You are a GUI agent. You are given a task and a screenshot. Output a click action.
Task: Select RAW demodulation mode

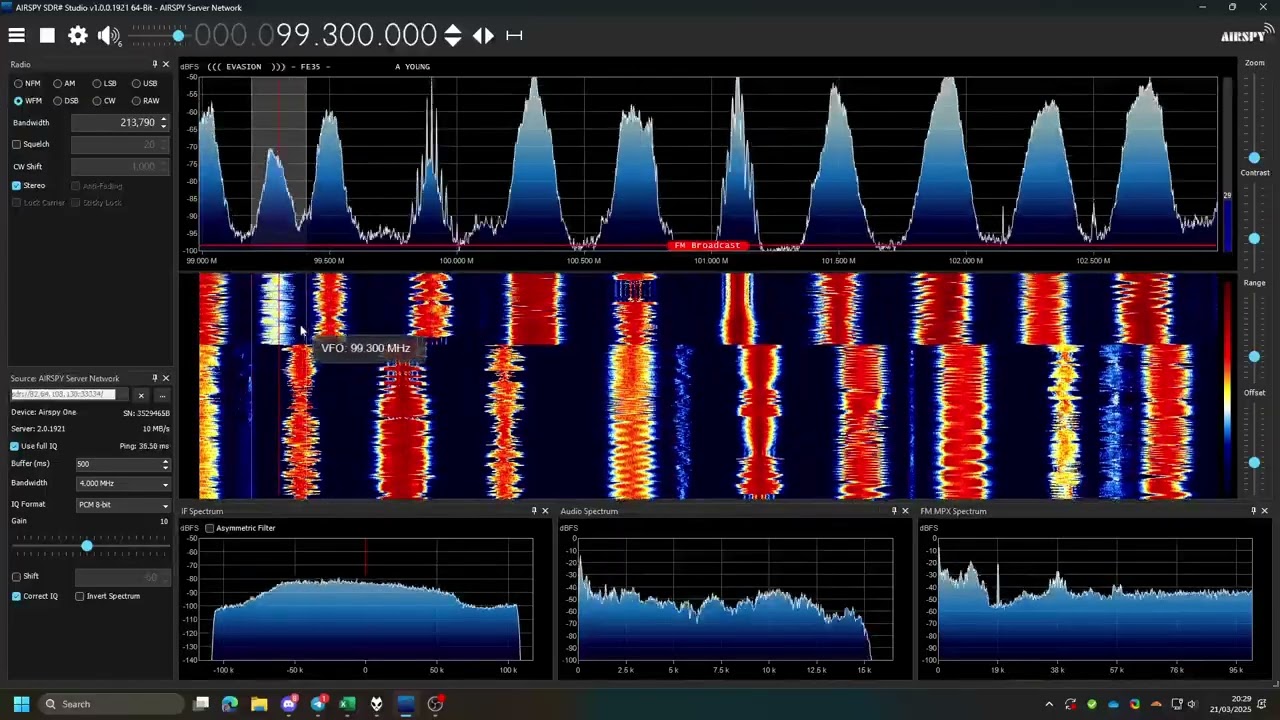[x=145, y=101]
